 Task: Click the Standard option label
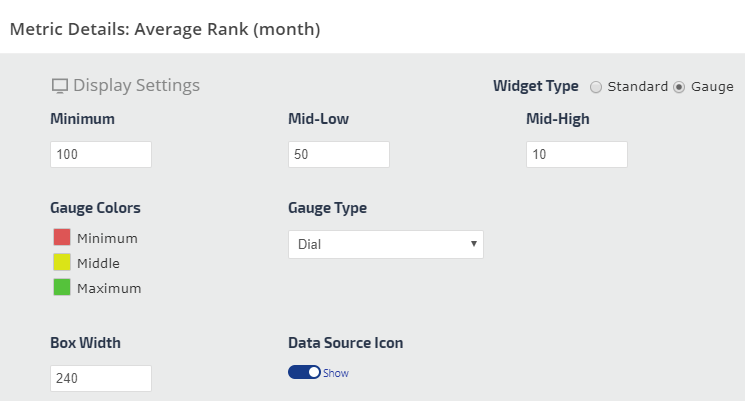point(637,87)
